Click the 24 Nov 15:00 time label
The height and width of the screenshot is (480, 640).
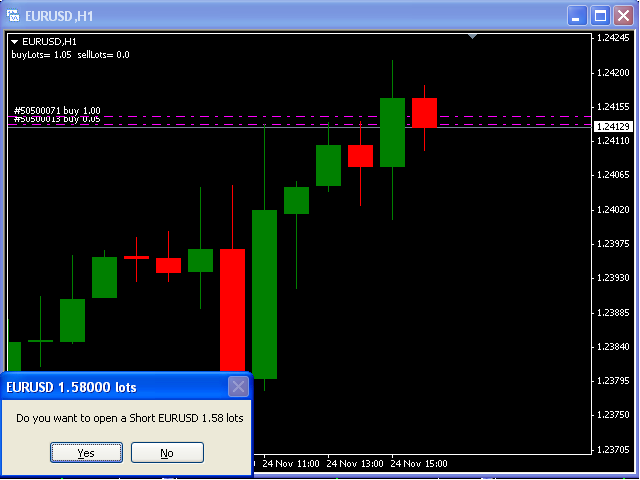pos(419,464)
